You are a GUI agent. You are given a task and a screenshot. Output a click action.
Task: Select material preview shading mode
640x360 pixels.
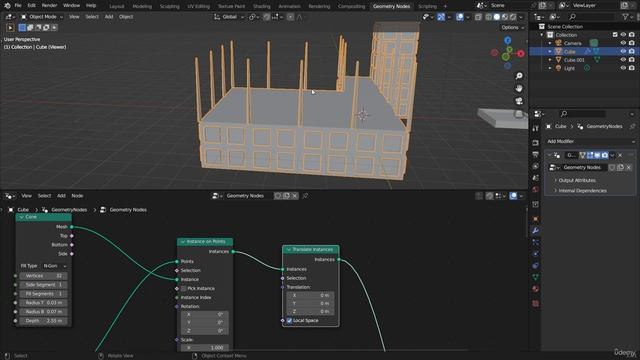tap(505, 17)
